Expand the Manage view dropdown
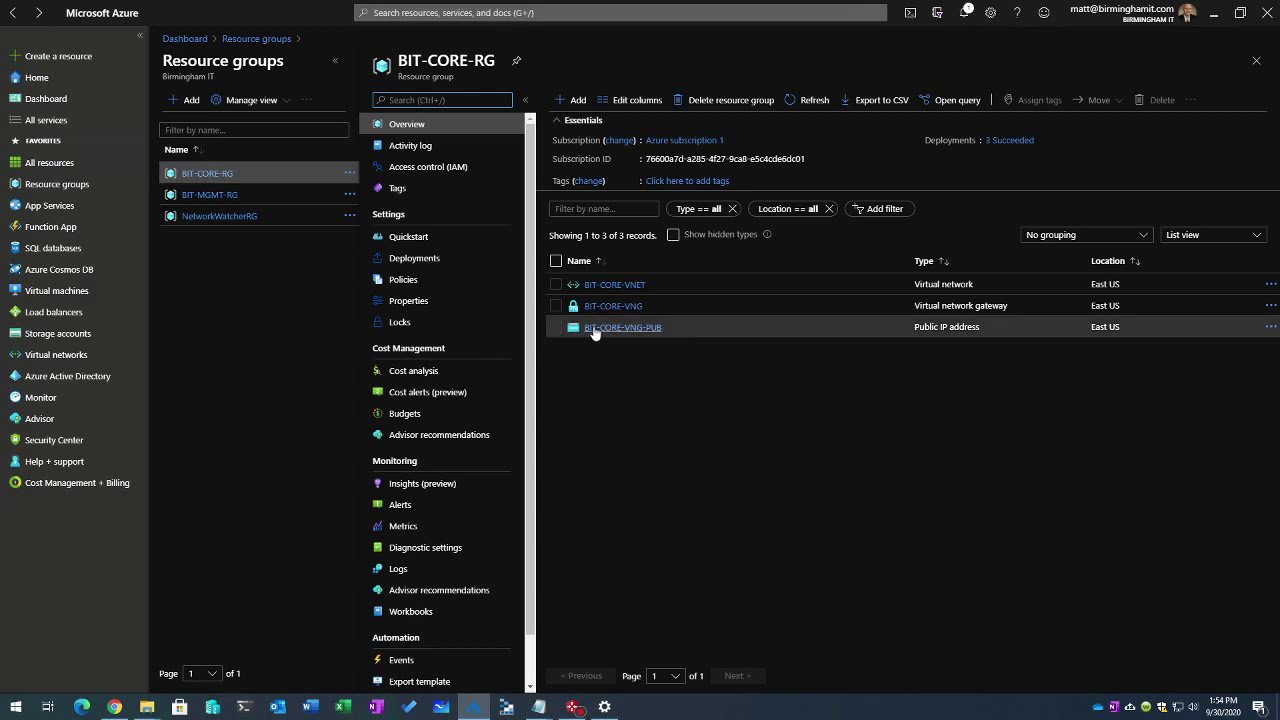The height and width of the screenshot is (720, 1280). tap(285, 100)
